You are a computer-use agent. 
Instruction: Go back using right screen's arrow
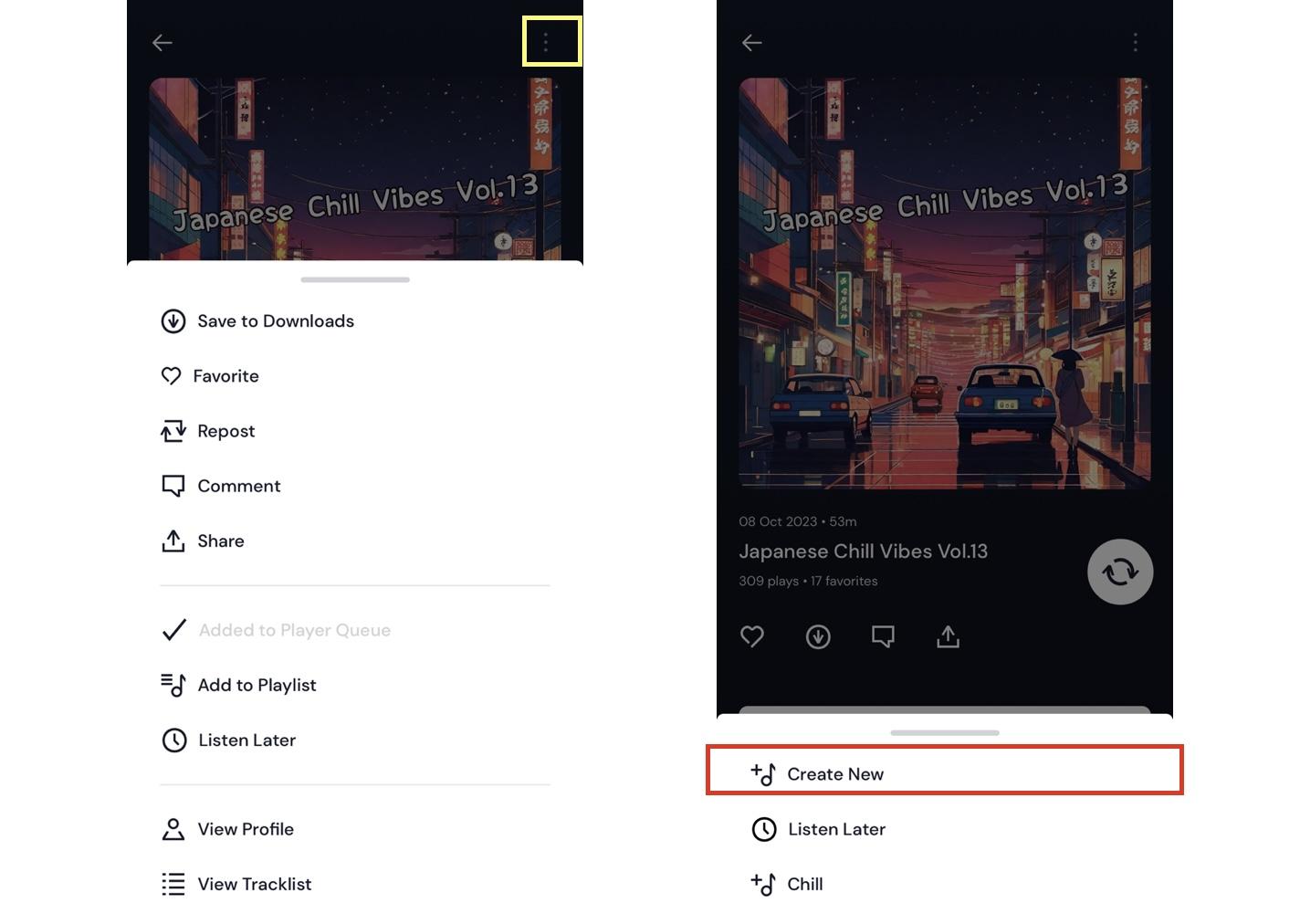tap(752, 43)
